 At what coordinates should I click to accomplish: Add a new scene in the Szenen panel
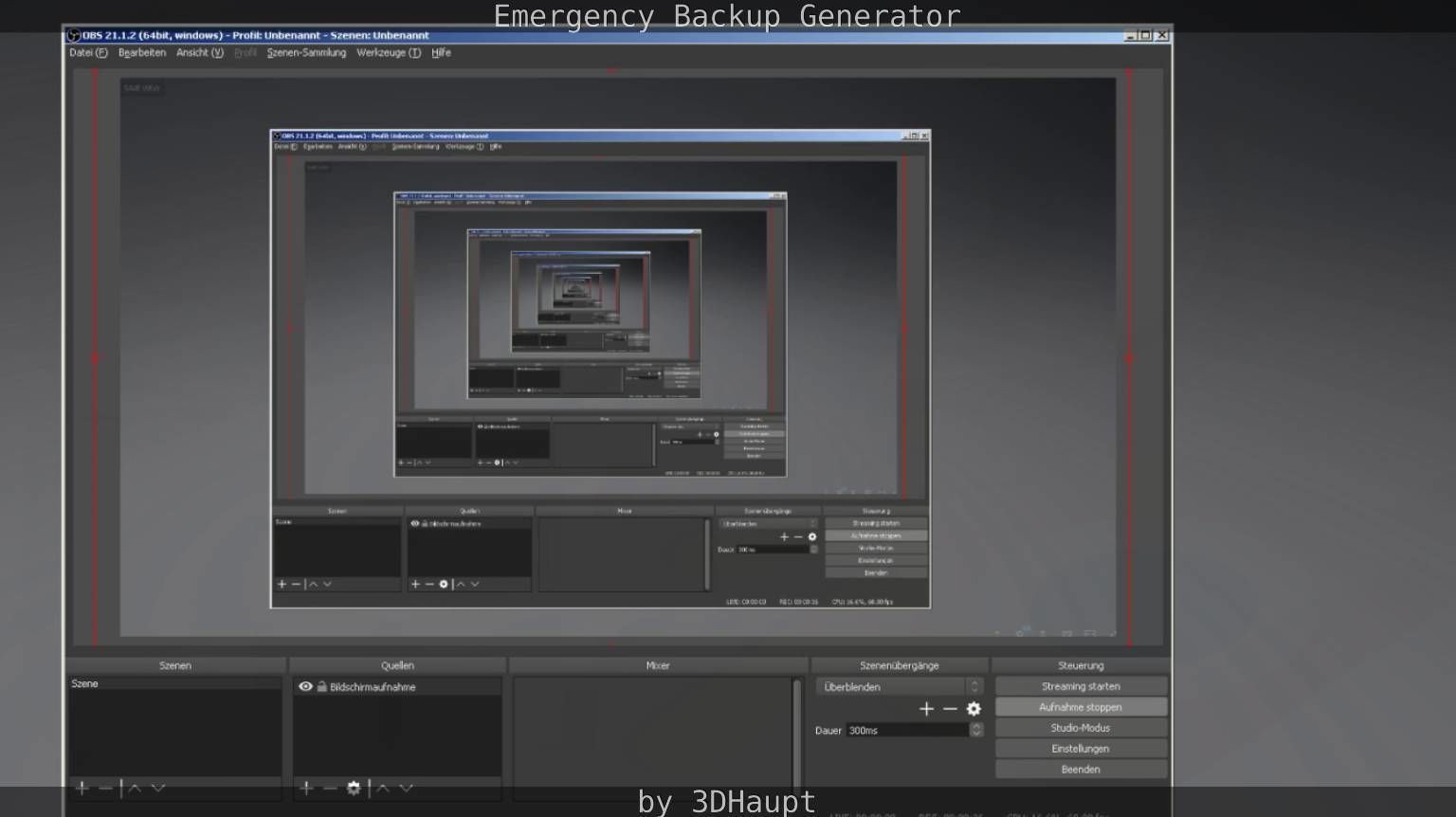[x=82, y=788]
